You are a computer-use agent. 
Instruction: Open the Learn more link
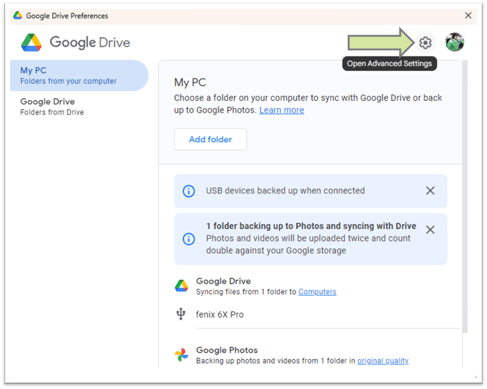282,110
